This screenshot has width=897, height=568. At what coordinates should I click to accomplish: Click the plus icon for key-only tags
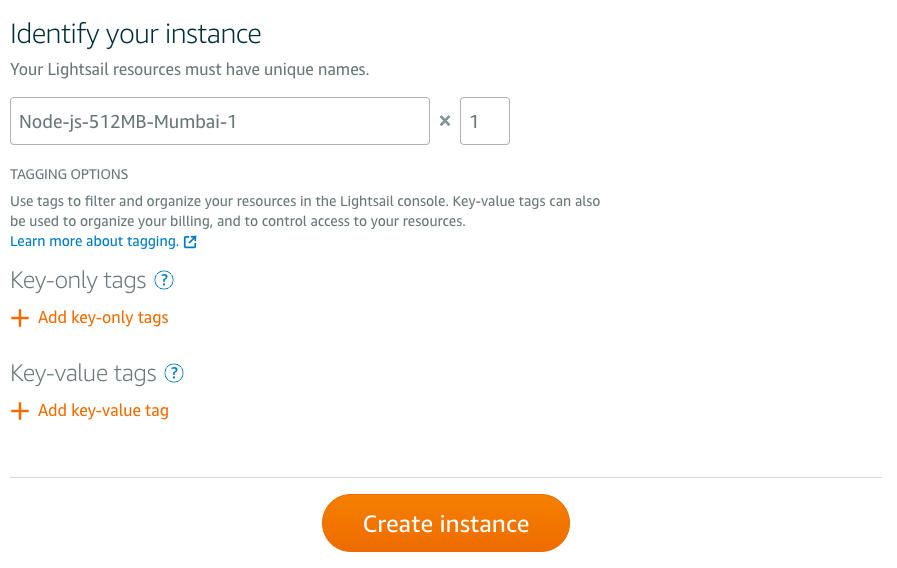[x=19, y=318]
